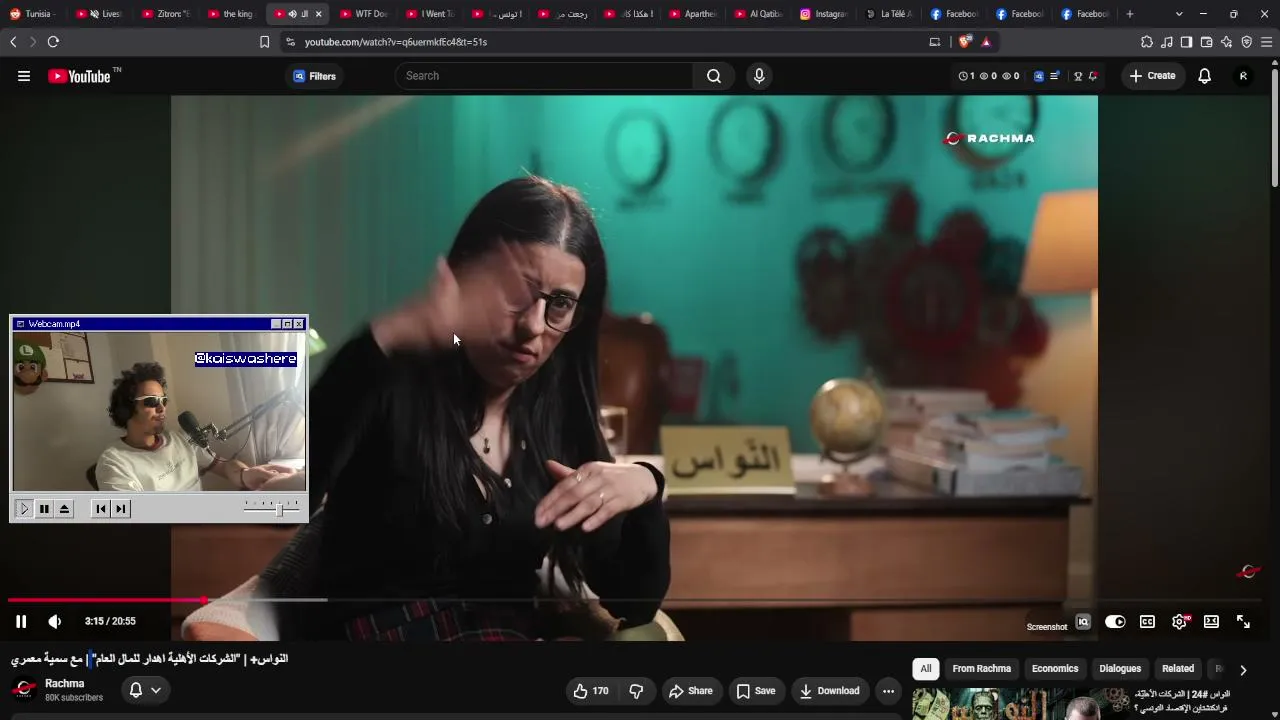The image size is (1280, 720).
Task: Open Brave Shields icon
Action: [x=965, y=42]
